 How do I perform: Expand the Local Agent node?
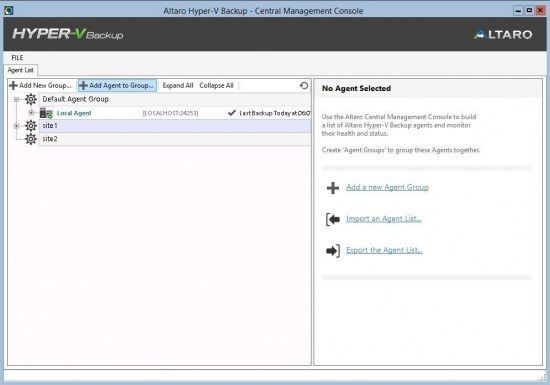(x=31, y=113)
